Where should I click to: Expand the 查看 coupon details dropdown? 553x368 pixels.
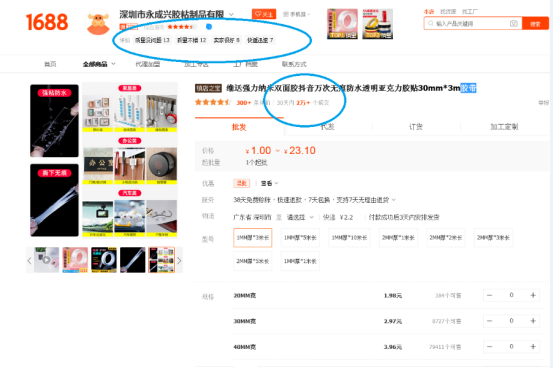tap(269, 183)
